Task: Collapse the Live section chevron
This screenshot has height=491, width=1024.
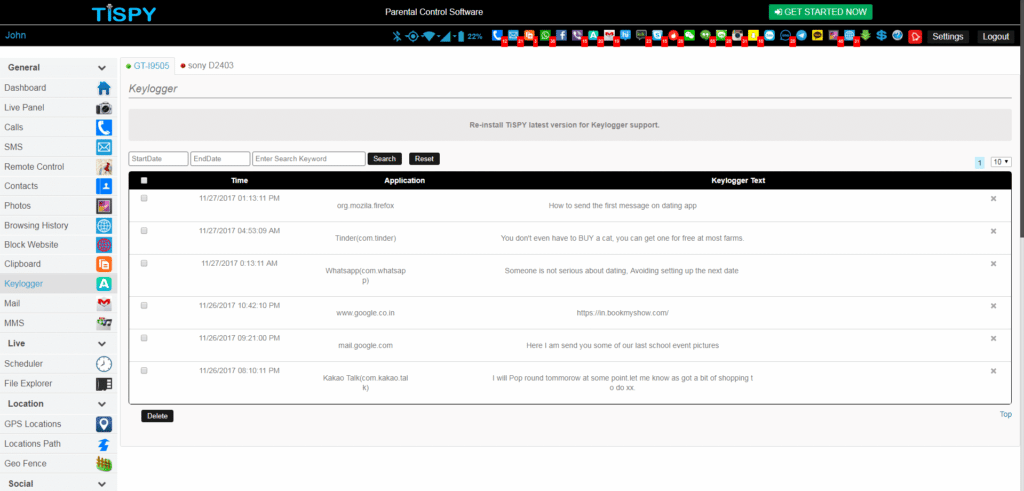Action: (102, 343)
